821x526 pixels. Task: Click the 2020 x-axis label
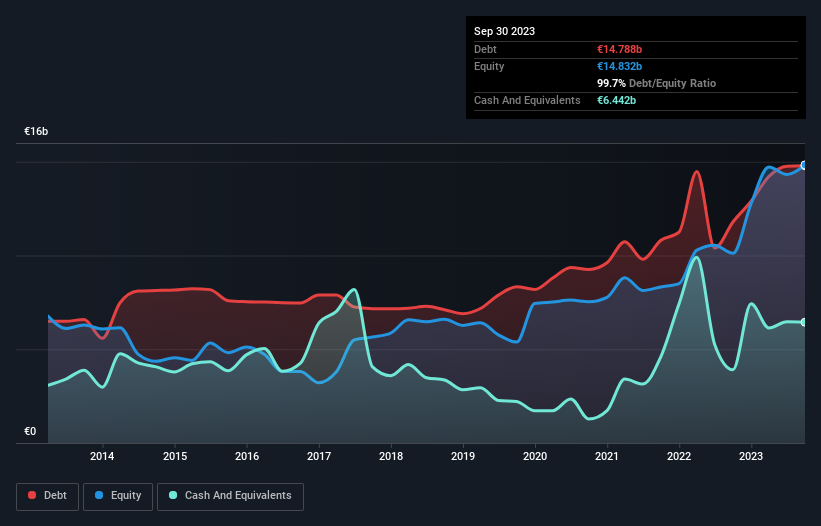[535, 456]
